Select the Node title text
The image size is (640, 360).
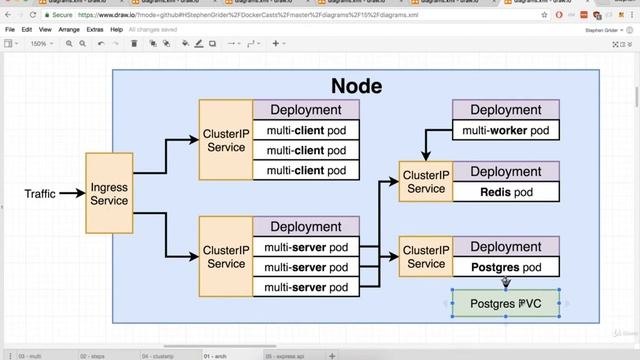tap(356, 86)
